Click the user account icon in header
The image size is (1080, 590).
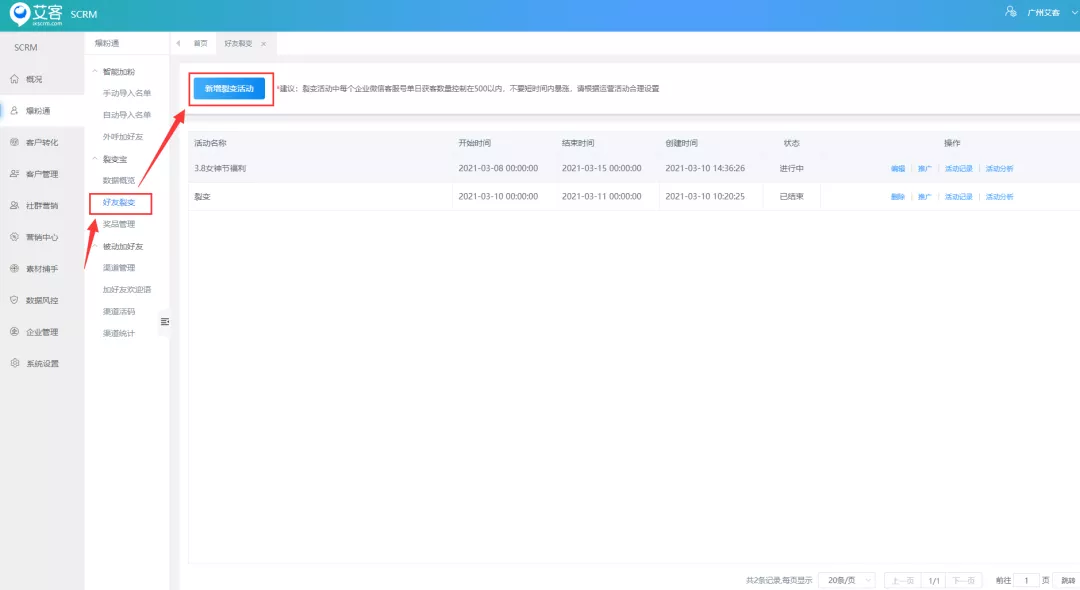[1010, 12]
